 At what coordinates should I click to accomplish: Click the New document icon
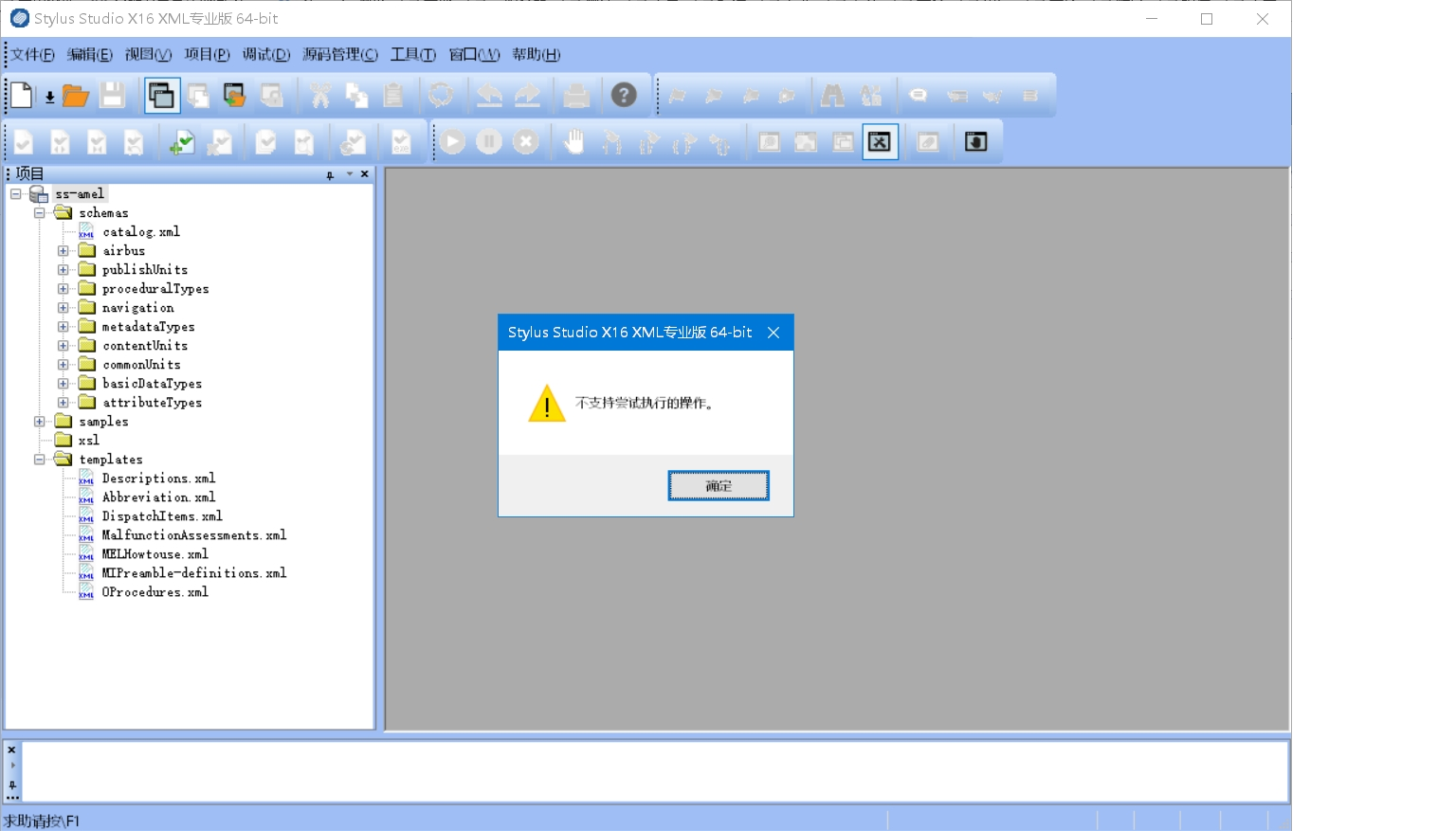point(22,95)
